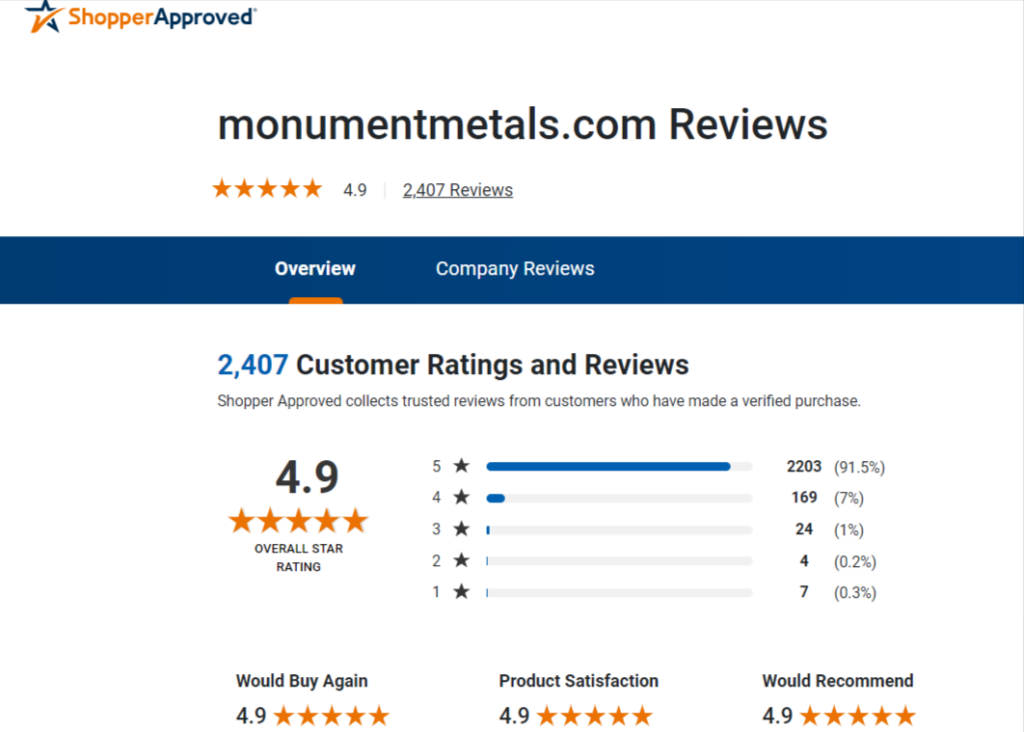Click the 1 star row star icon
This screenshot has width=1024, height=732.
(x=462, y=592)
